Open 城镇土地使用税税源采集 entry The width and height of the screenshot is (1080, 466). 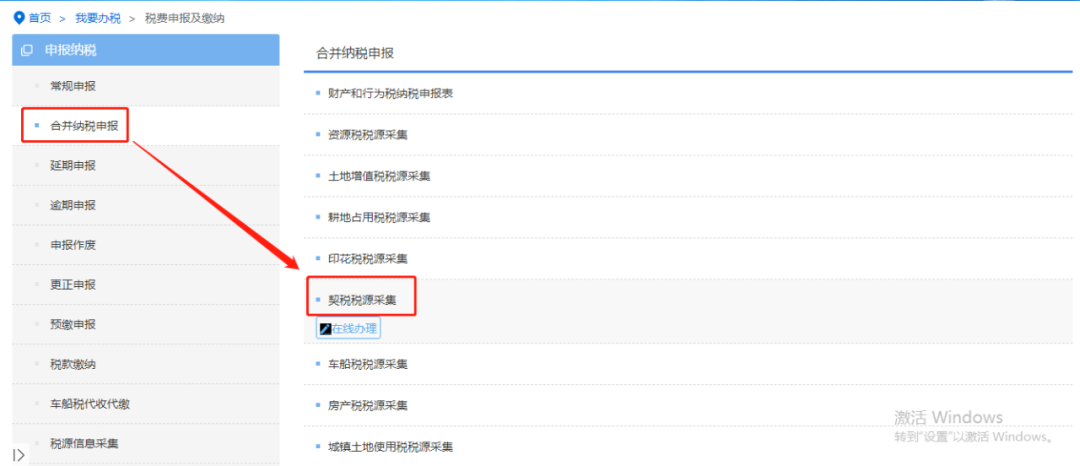391,447
